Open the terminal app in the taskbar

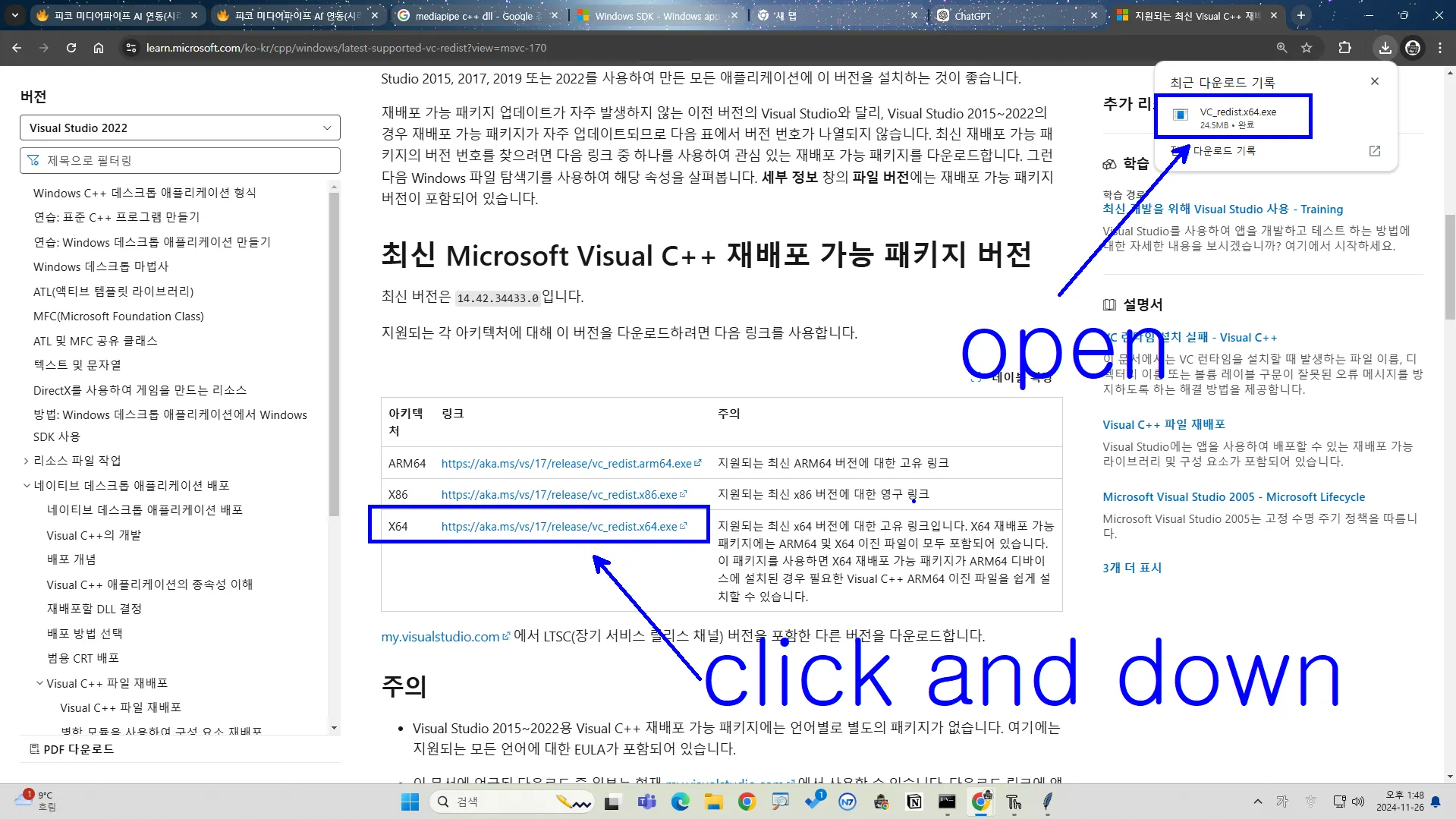947,802
